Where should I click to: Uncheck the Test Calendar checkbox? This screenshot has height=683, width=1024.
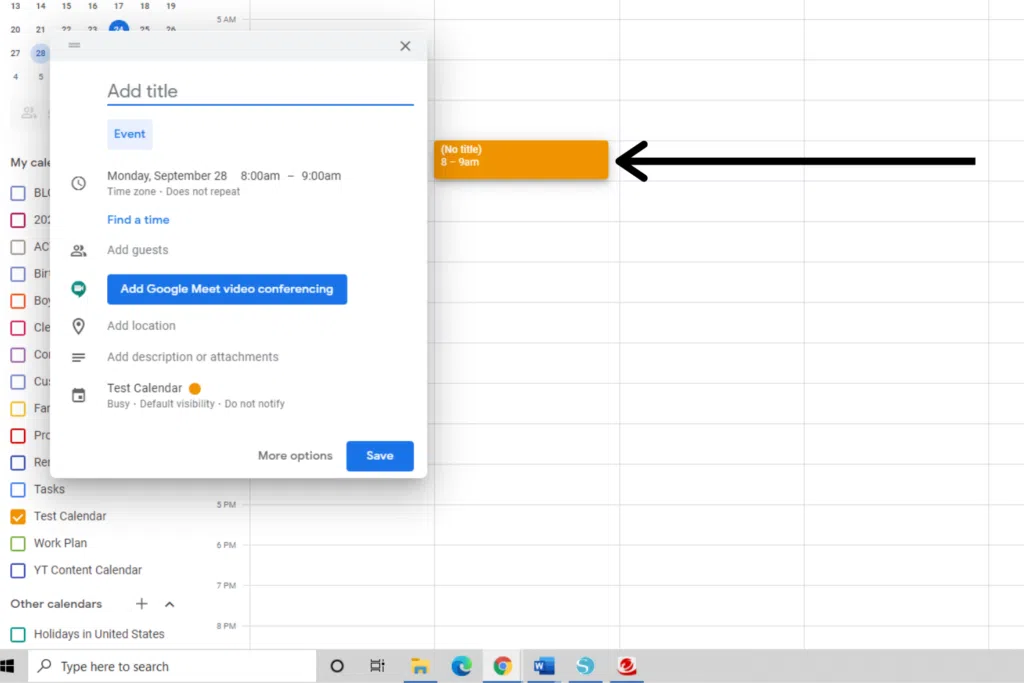pyautogui.click(x=18, y=516)
